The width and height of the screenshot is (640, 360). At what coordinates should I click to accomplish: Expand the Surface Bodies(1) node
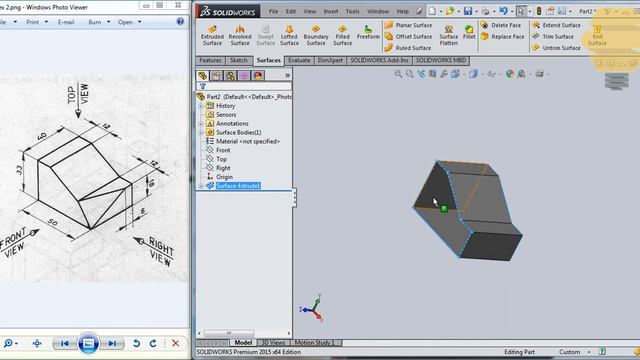coord(201,133)
